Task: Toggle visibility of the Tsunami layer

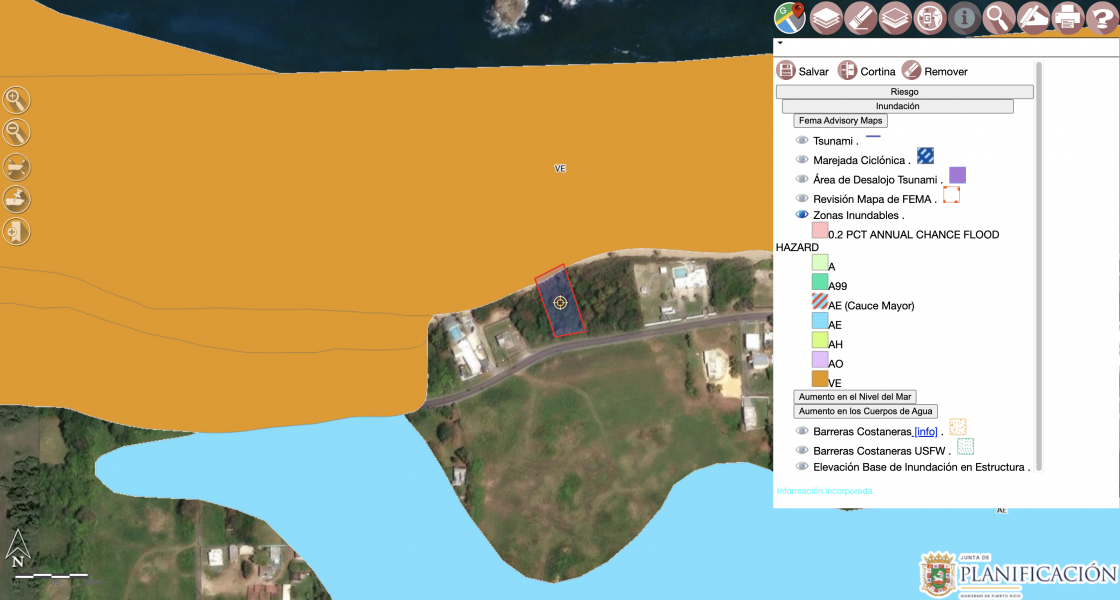Action: pyautogui.click(x=801, y=139)
